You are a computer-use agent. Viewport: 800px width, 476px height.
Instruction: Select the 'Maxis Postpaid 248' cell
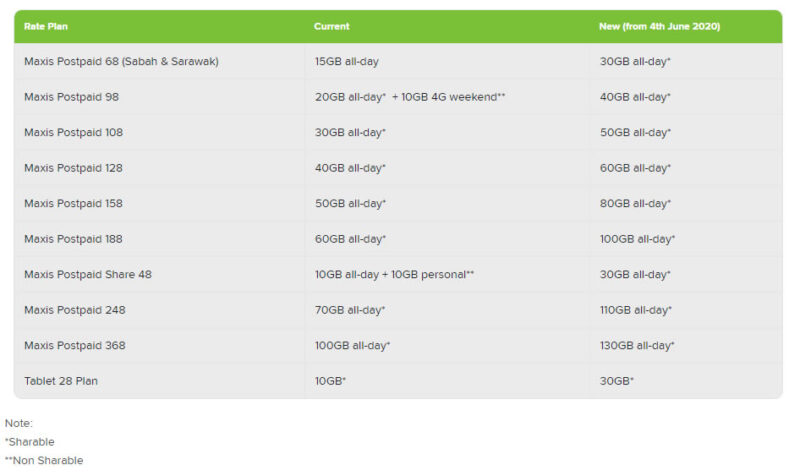74,310
